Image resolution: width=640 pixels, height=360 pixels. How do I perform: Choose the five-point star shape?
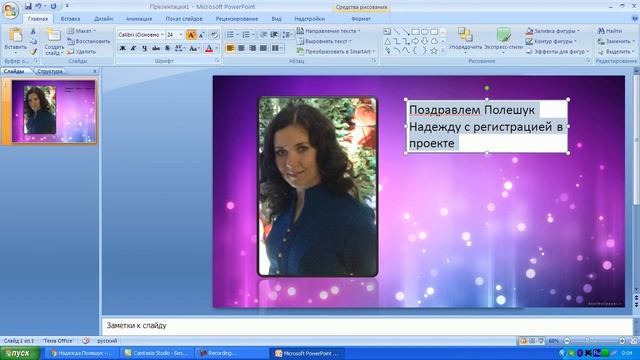434,51
